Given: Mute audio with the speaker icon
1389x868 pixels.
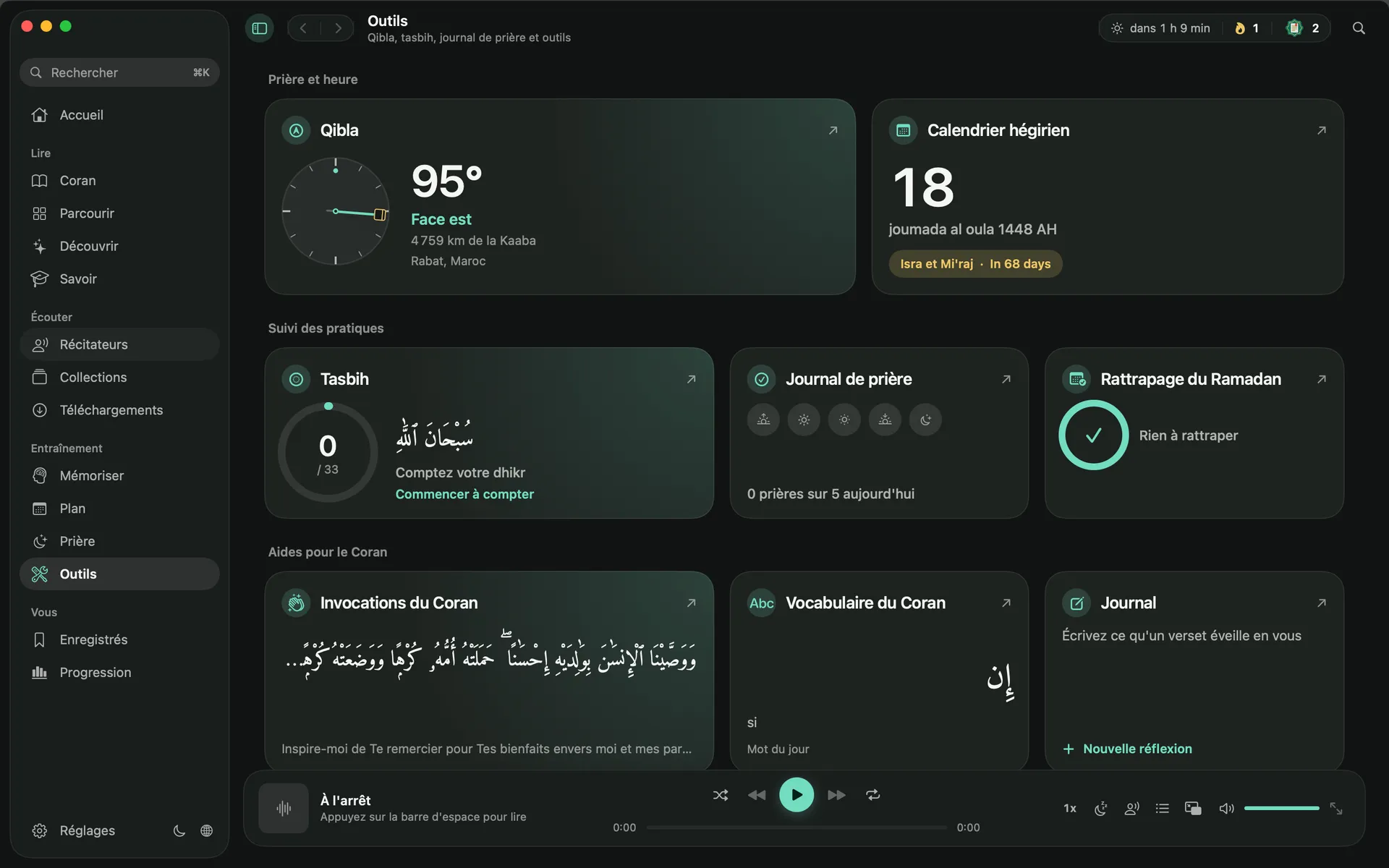Looking at the screenshot, I should tap(1226, 809).
